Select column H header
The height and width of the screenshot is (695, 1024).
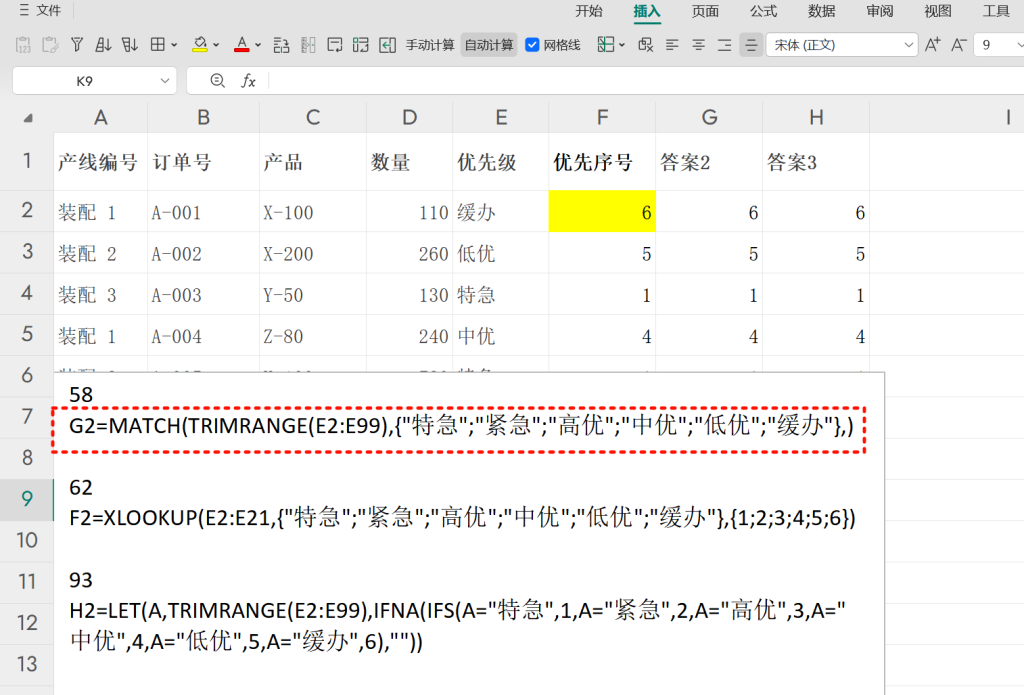tap(816, 118)
